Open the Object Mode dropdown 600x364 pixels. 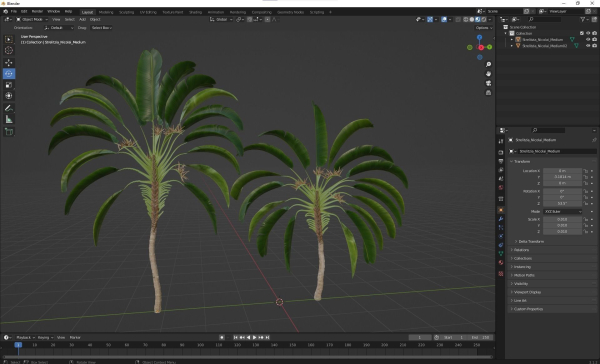click(x=32, y=20)
